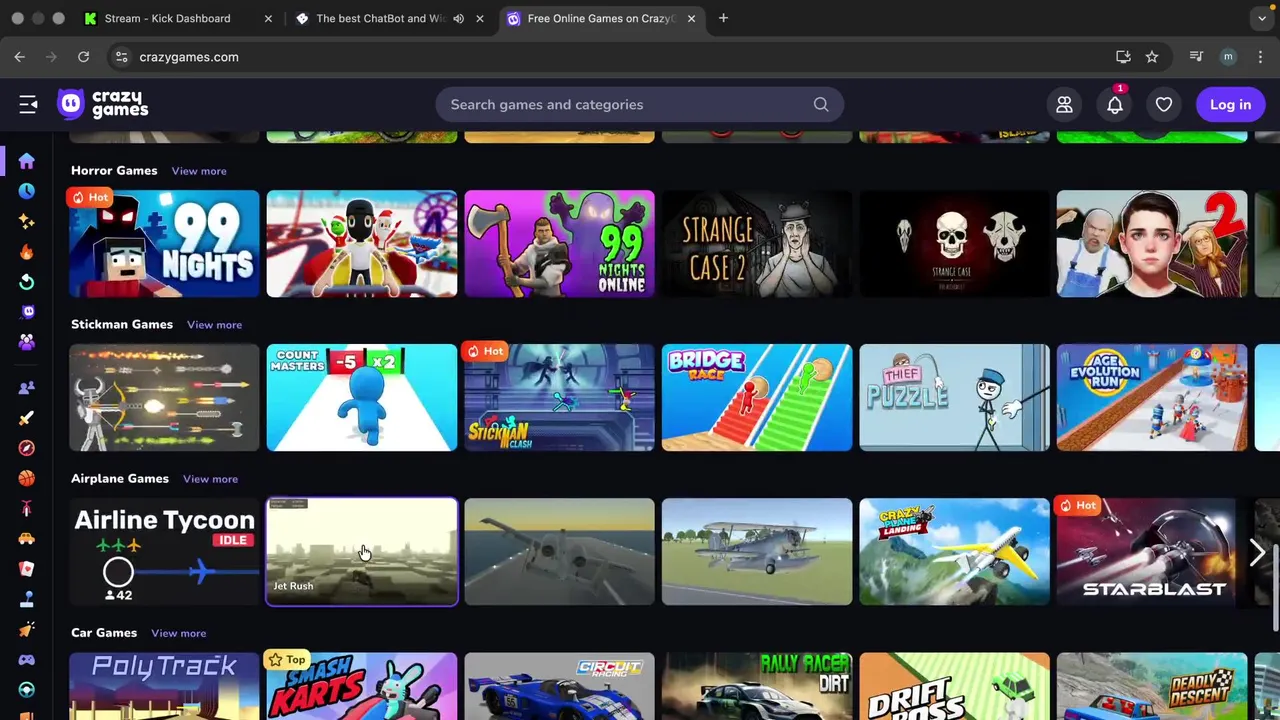Open Card games icon in sidebar
Image resolution: width=1280 pixels, height=720 pixels.
[27, 569]
